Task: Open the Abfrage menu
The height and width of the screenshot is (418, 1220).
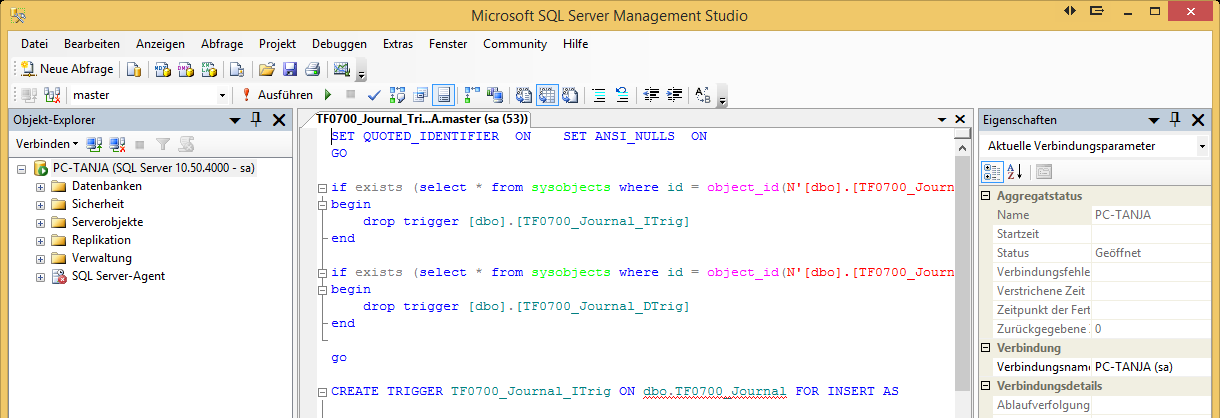Action: 222,44
